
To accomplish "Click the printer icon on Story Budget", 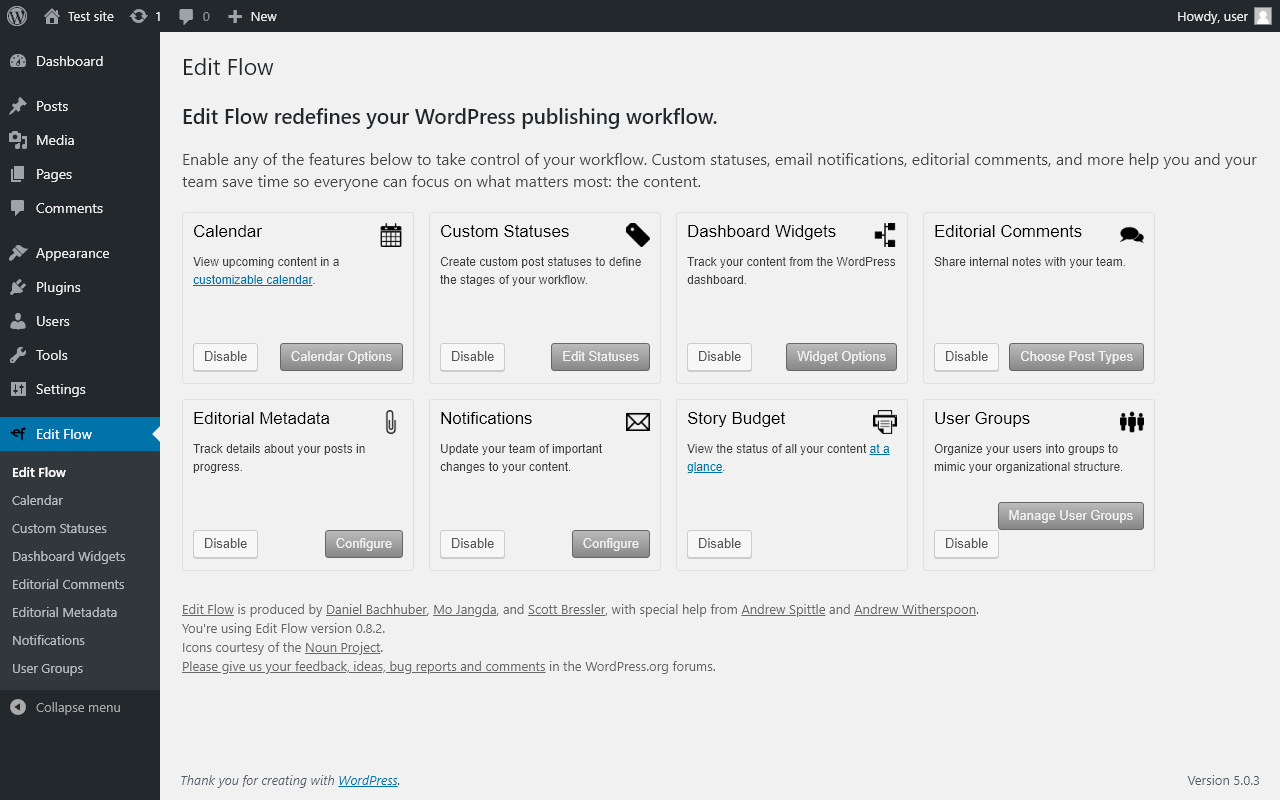I will tap(885, 421).
